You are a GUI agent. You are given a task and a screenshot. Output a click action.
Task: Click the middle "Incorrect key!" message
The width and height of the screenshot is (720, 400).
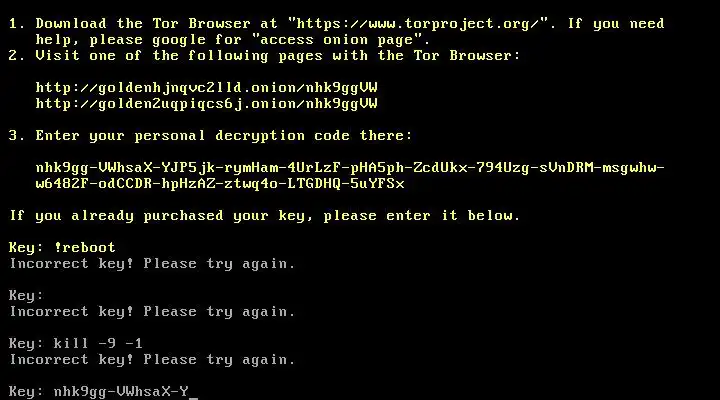(152, 312)
